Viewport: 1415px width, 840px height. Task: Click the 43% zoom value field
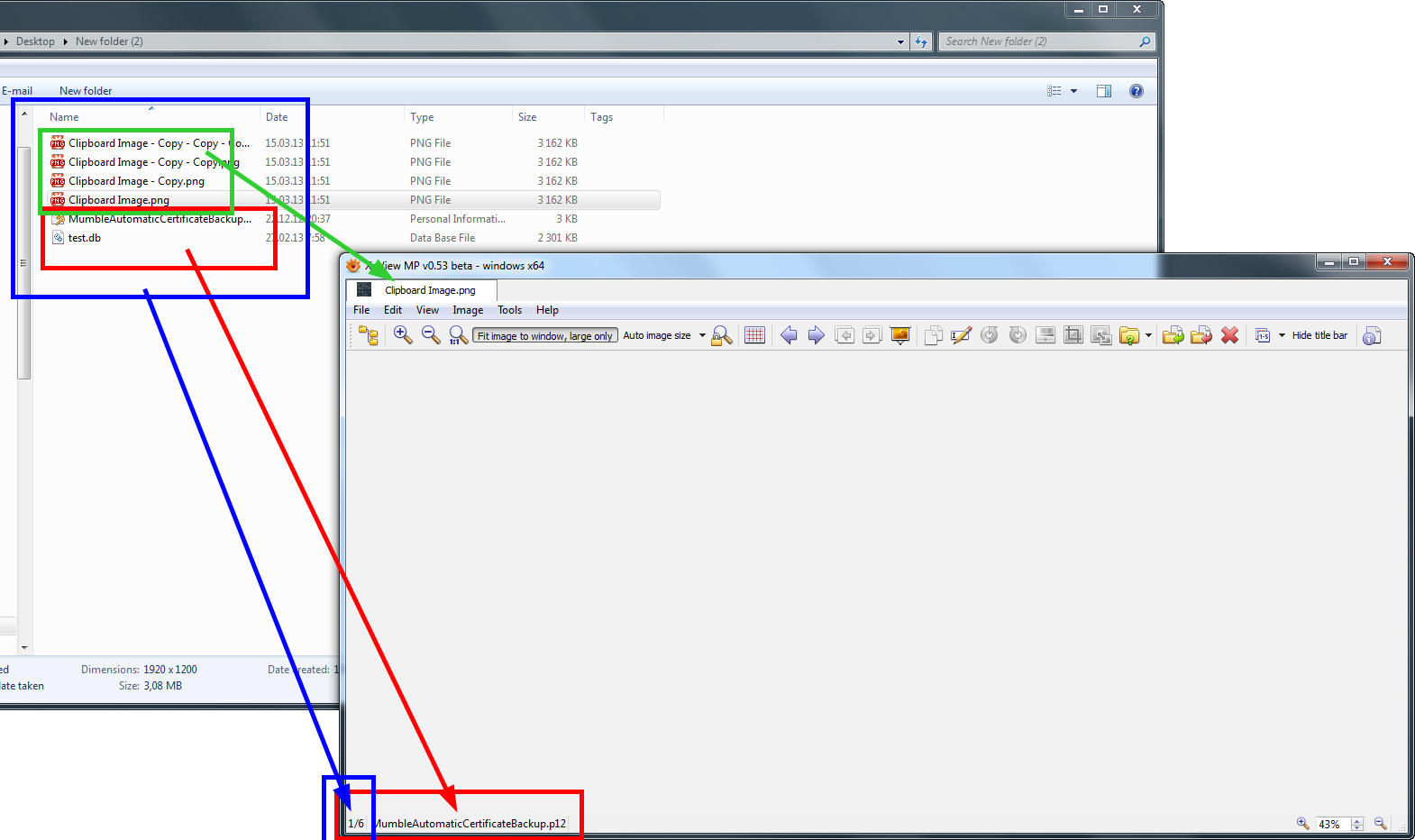(x=1332, y=824)
